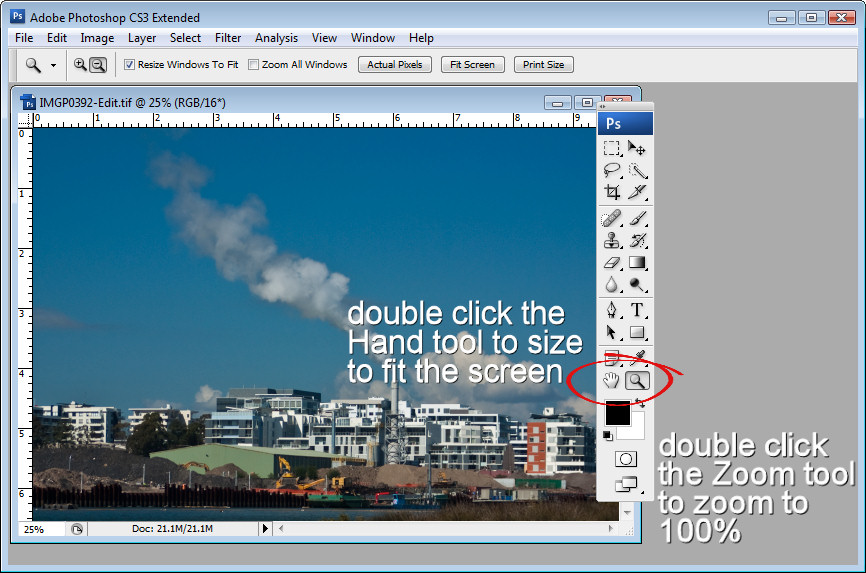Click the document status bar preview icon

click(x=77, y=529)
